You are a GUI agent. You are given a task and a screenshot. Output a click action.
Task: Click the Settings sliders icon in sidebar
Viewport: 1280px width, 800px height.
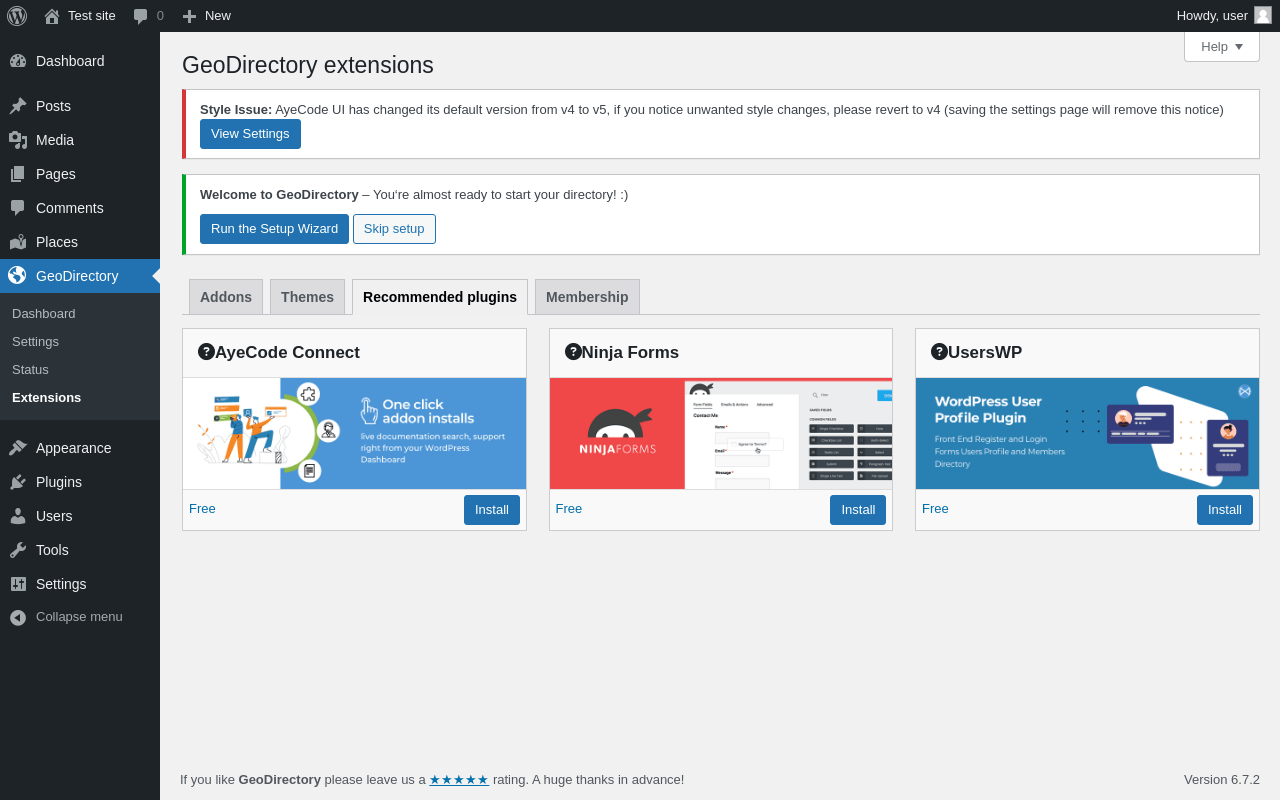[x=18, y=584]
